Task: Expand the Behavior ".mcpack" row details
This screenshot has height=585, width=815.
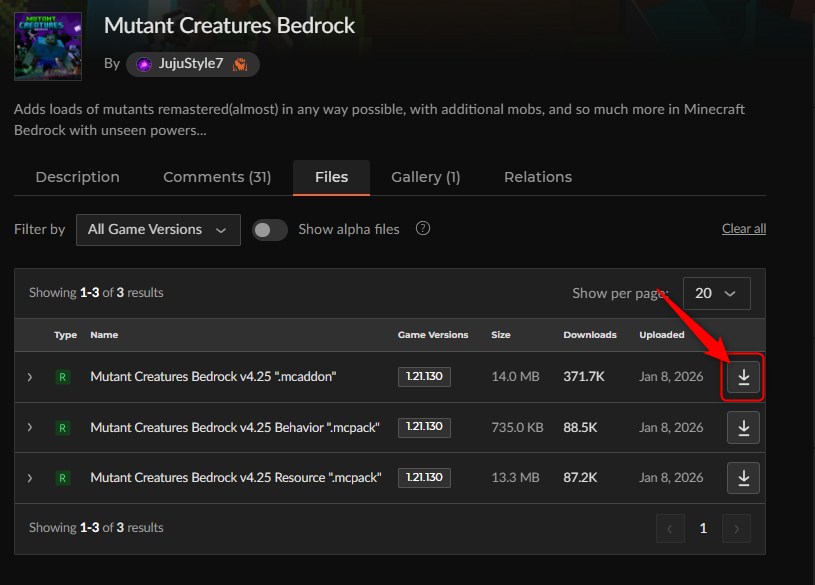Action: [x=30, y=427]
